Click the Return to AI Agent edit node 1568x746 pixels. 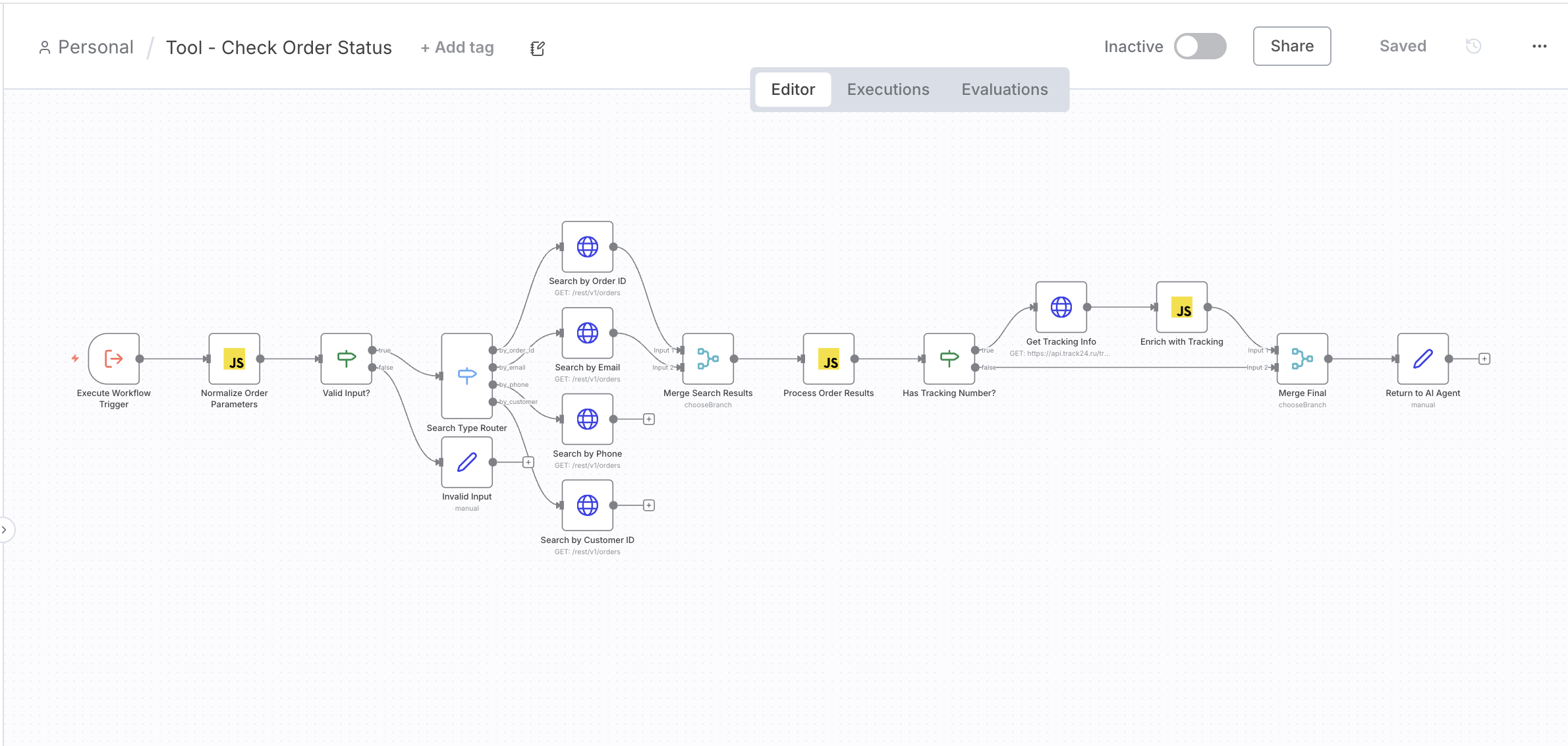click(1422, 359)
